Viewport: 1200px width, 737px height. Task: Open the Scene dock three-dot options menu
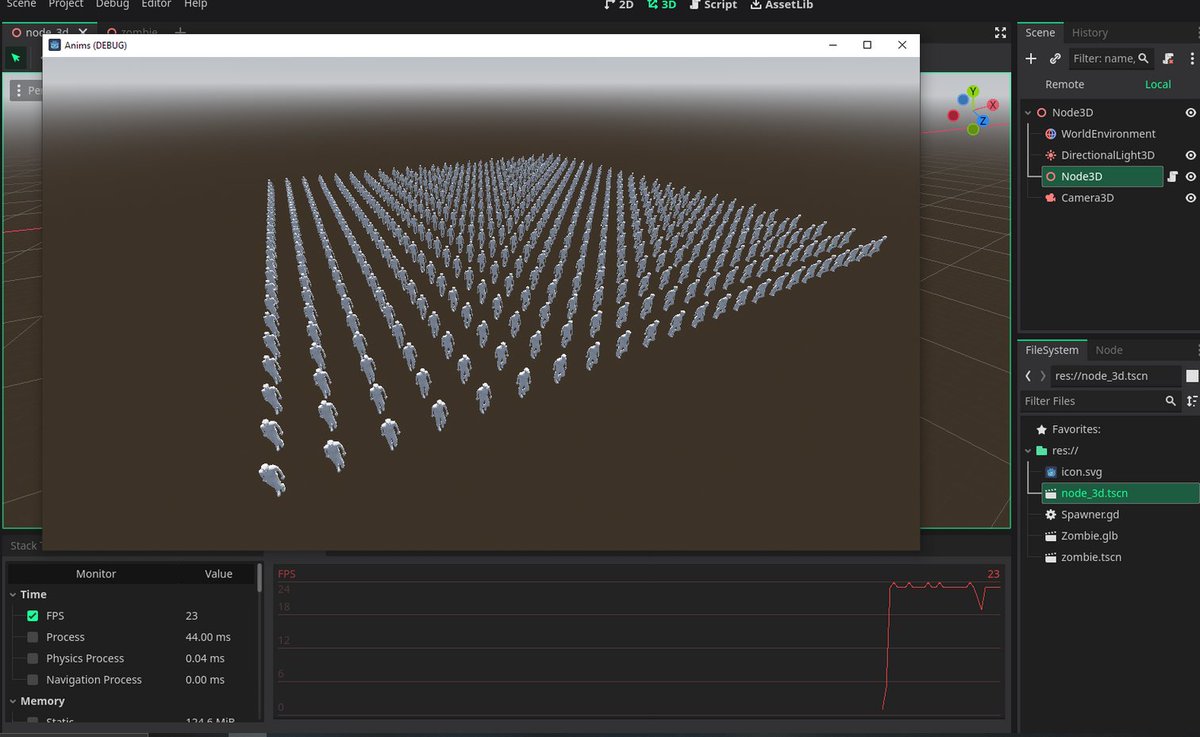(x=1192, y=59)
